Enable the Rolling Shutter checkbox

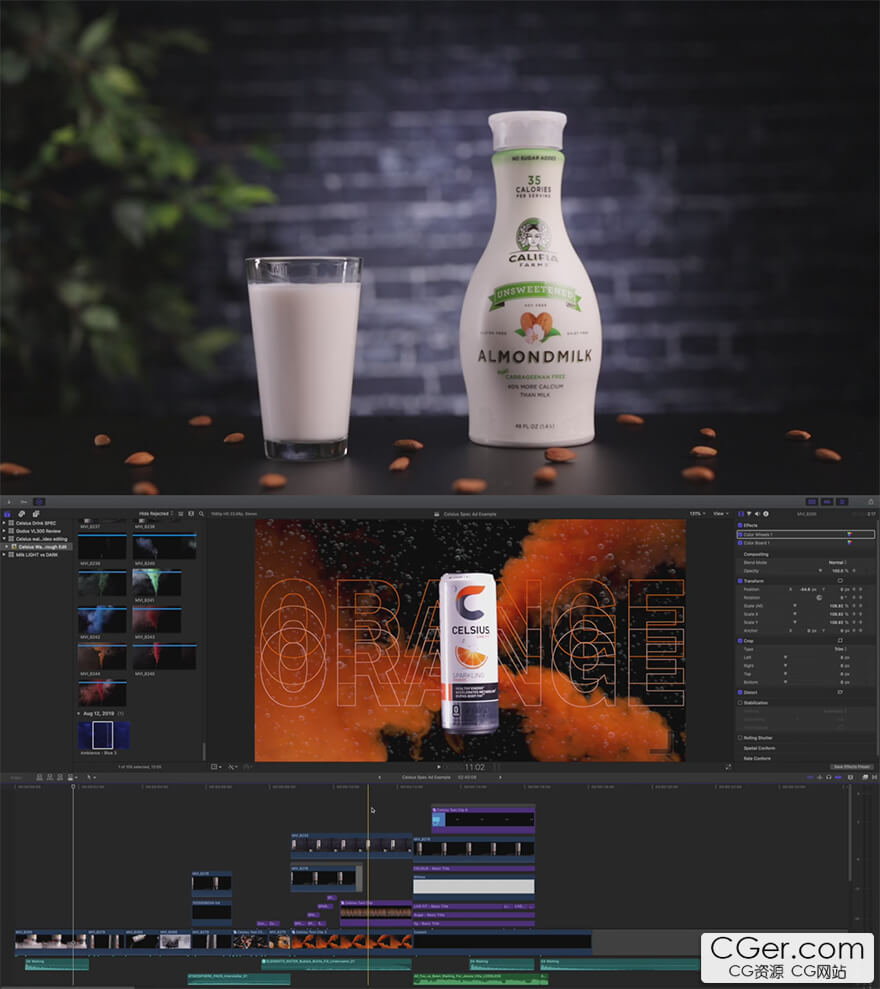pos(740,738)
